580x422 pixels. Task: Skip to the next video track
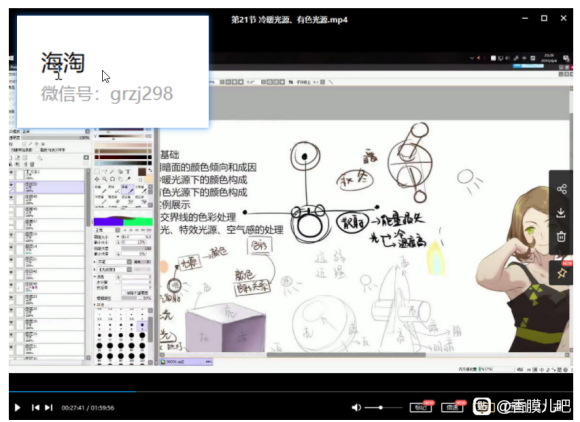click(x=48, y=408)
